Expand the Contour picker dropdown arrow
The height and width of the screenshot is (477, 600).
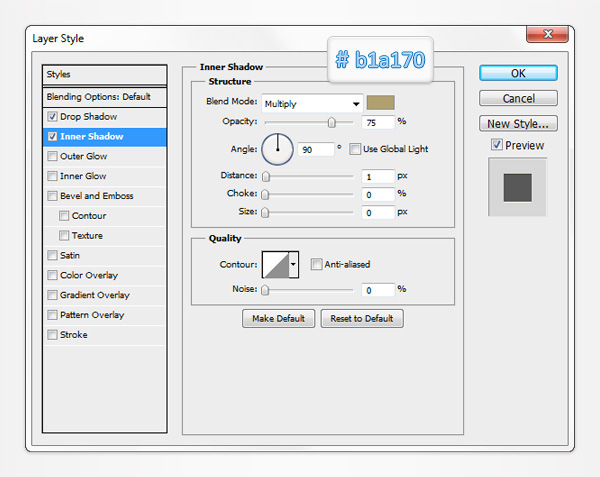[x=293, y=265]
